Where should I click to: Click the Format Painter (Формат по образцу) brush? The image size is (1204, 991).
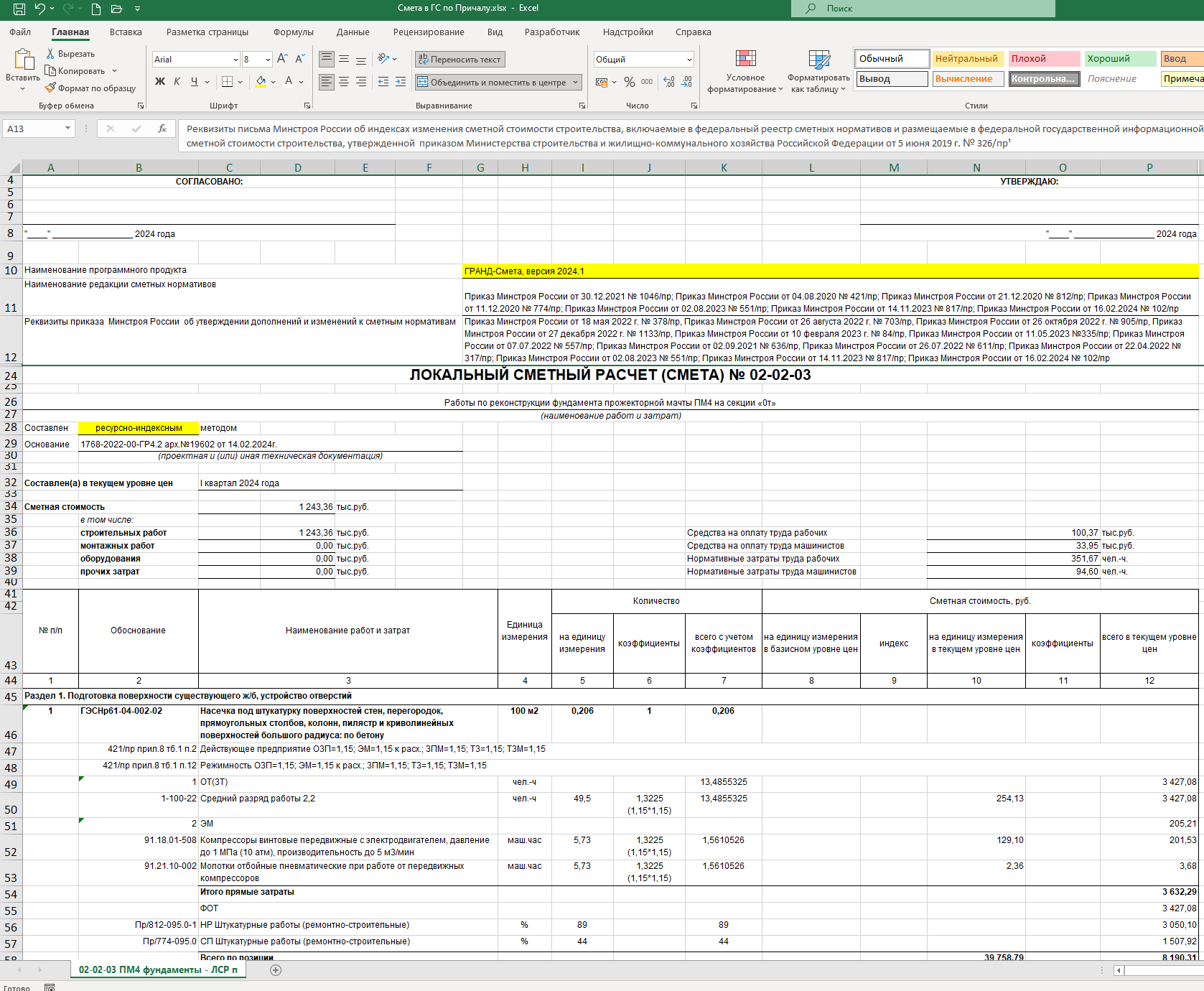[x=51, y=88]
